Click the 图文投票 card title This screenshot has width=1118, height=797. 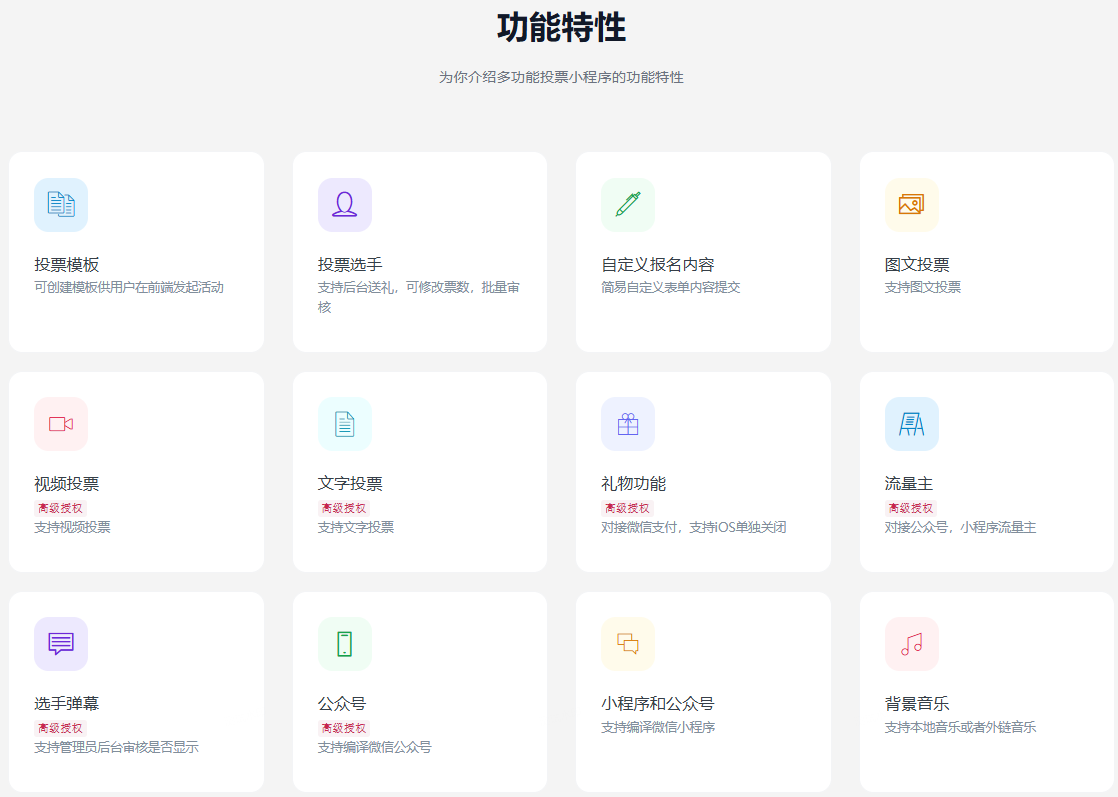click(917, 264)
